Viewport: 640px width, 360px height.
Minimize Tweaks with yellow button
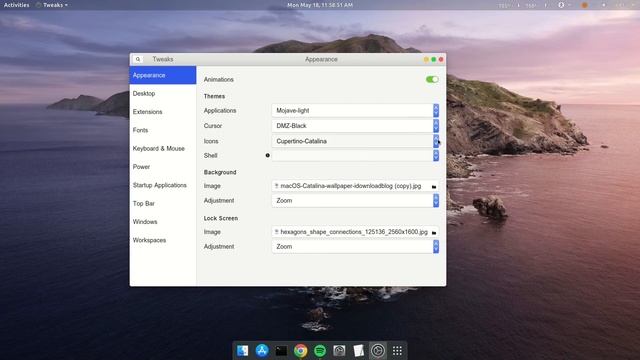coord(426,60)
